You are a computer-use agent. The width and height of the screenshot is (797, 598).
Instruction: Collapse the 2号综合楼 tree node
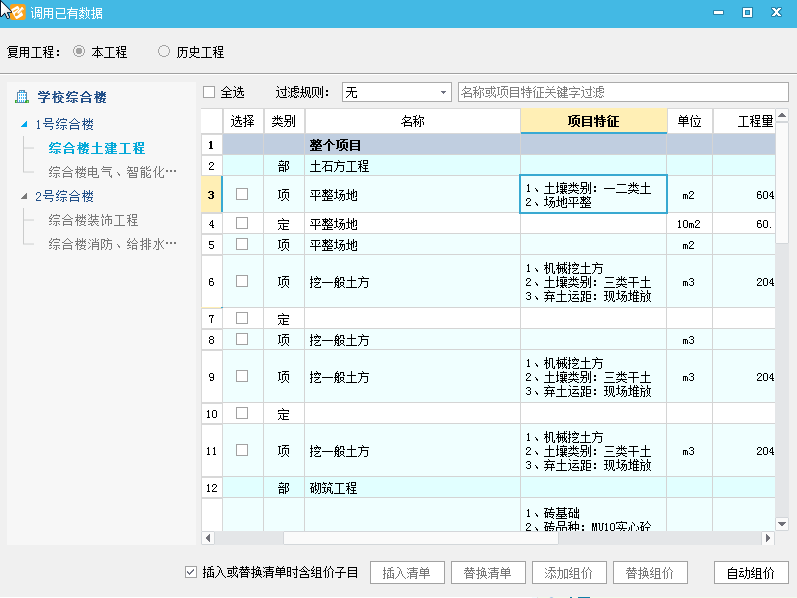(x=25, y=197)
